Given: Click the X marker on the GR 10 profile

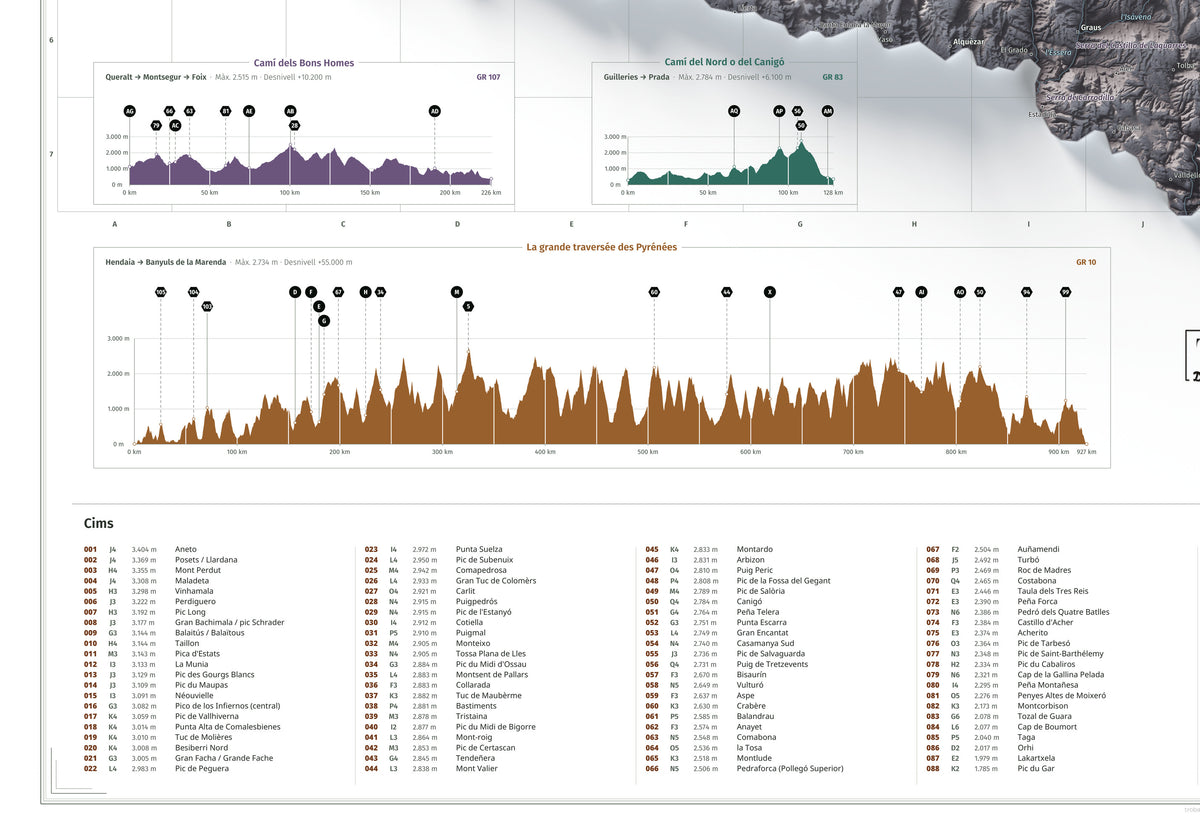Looking at the screenshot, I should pos(770,292).
